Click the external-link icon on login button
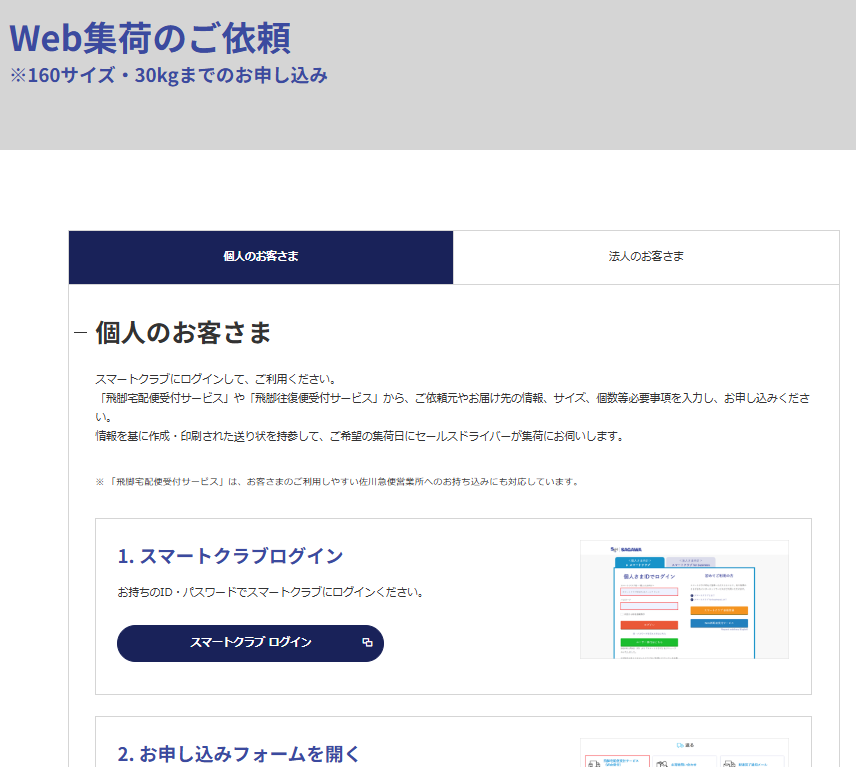The image size is (856, 767). tap(367, 643)
